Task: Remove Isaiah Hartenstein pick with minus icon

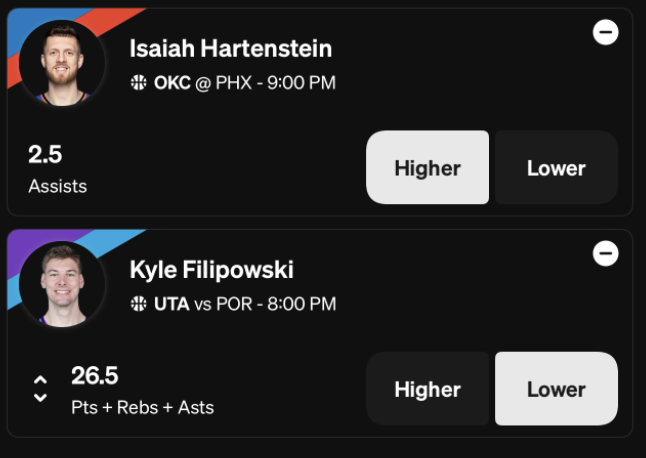Action: point(605,32)
